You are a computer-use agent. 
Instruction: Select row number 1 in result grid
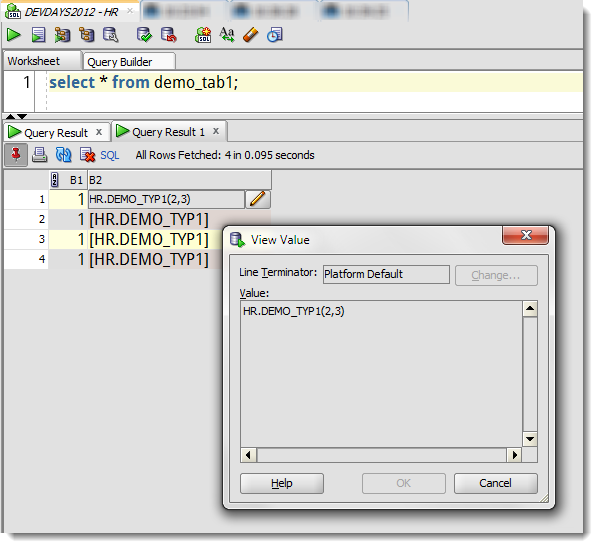tap(26, 199)
